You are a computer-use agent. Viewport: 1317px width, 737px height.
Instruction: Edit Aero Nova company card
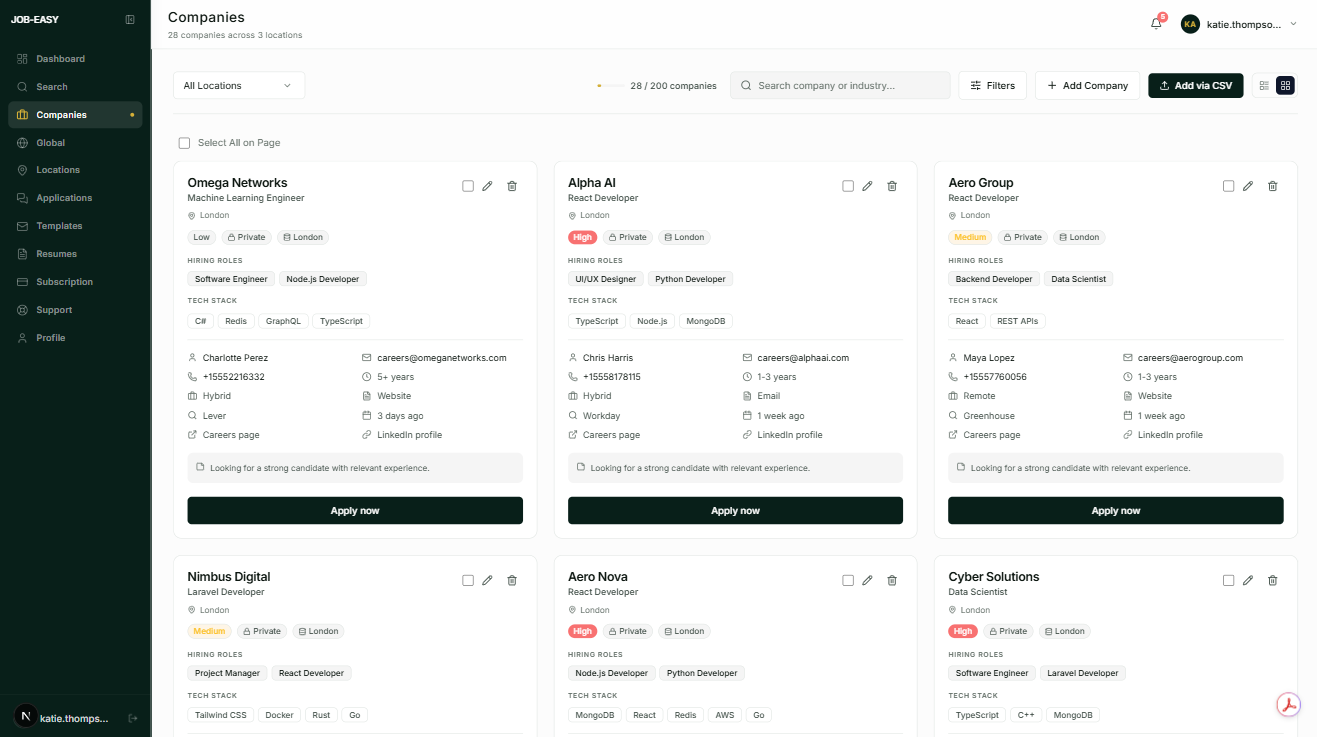[x=867, y=580]
